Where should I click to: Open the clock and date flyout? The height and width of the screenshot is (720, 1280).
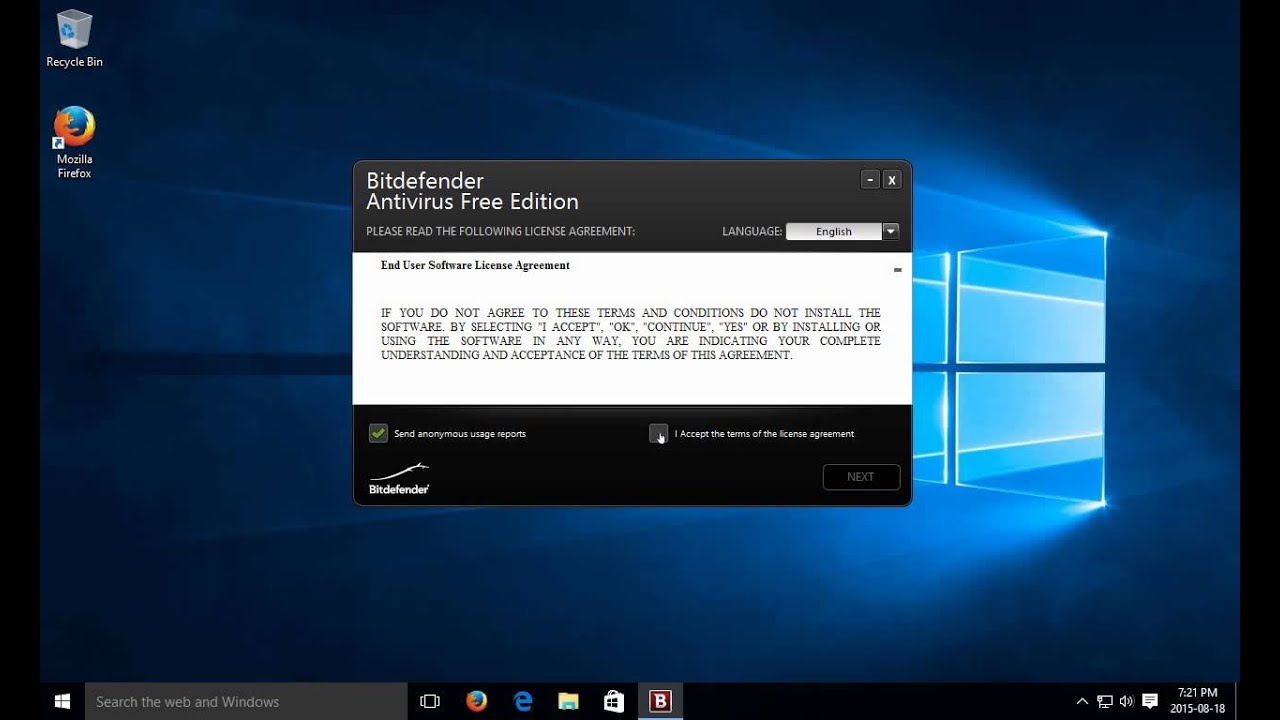pos(1198,701)
